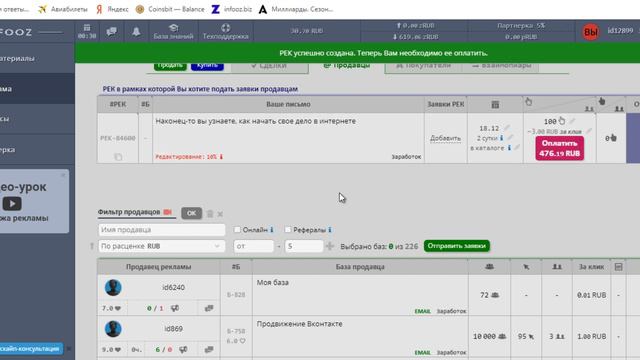This screenshot has width=640, height=360.
Task: Click the sort arrow left of price filter
Action: coord(92,246)
